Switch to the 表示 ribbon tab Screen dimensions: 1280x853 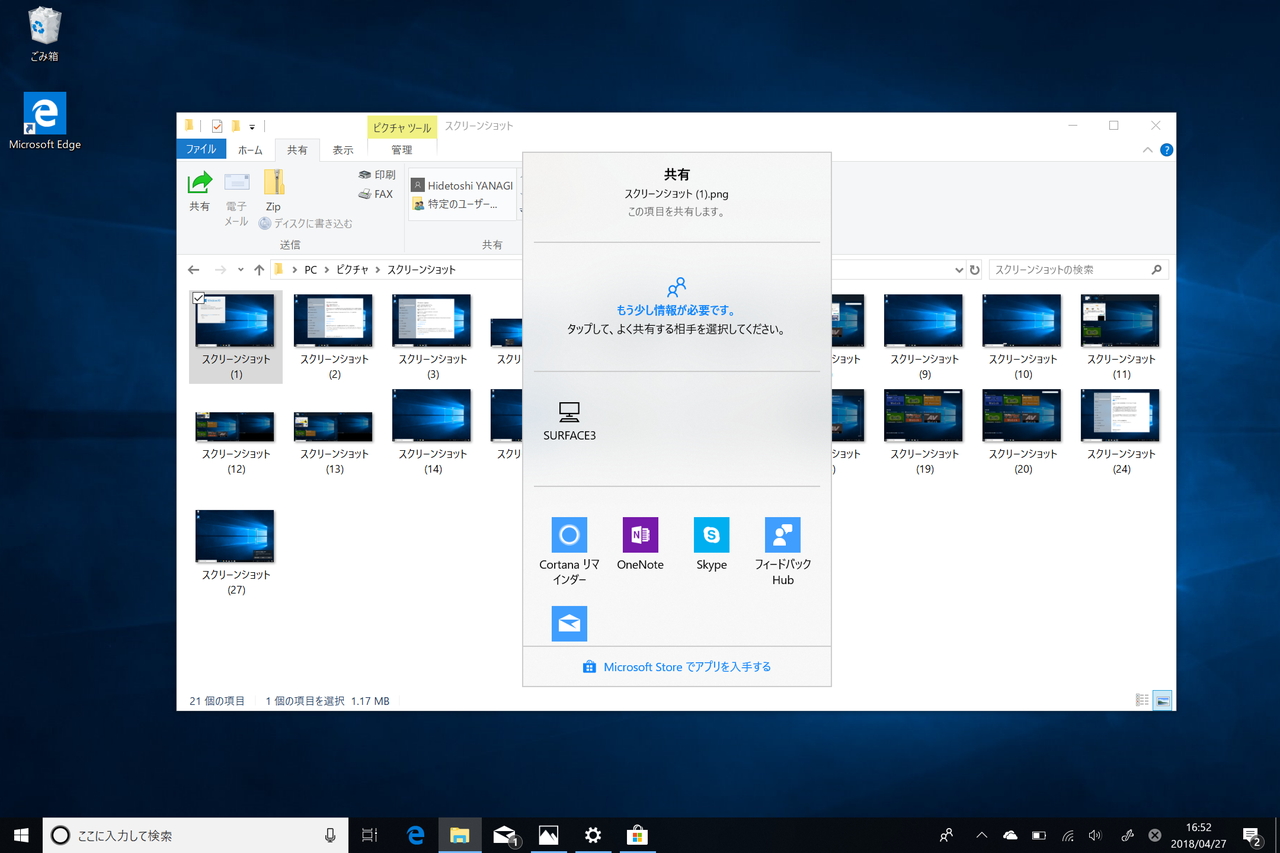343,150
